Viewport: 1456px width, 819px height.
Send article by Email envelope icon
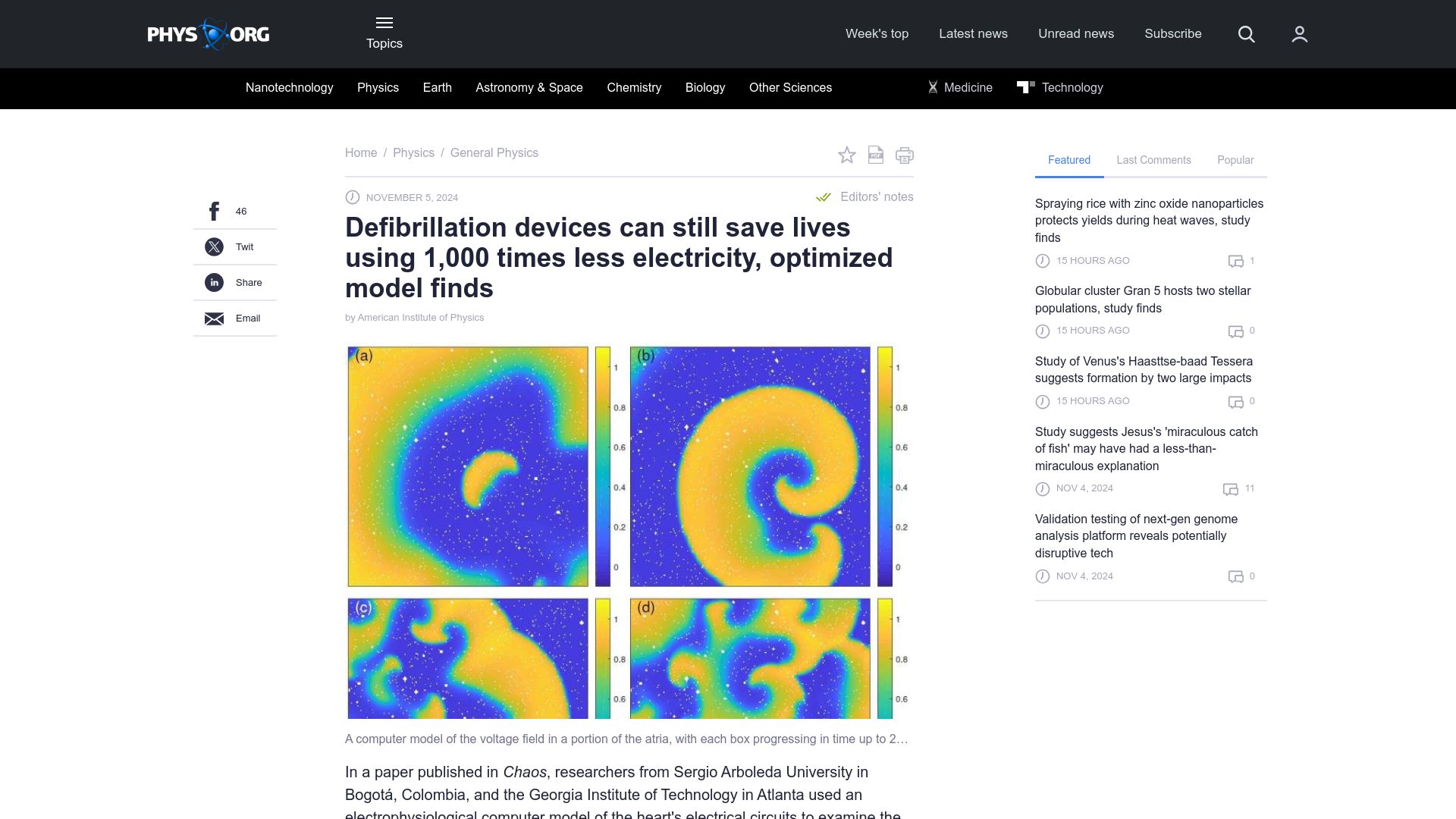(215, 318)
